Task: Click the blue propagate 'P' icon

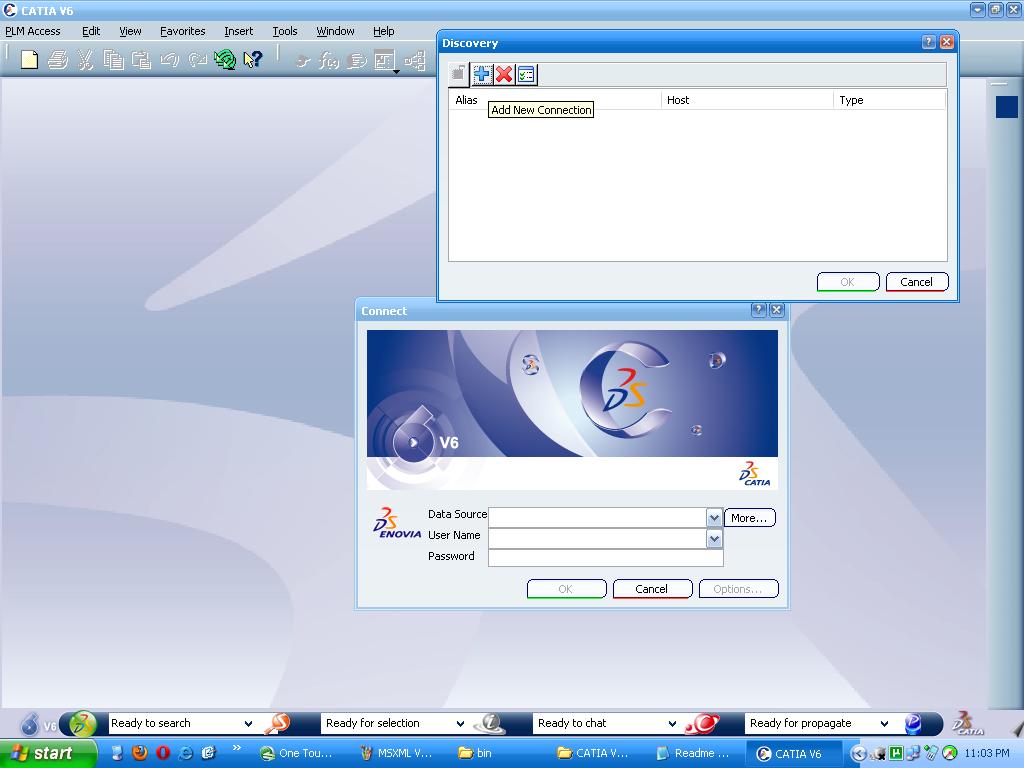Action: tap(913, 724)
